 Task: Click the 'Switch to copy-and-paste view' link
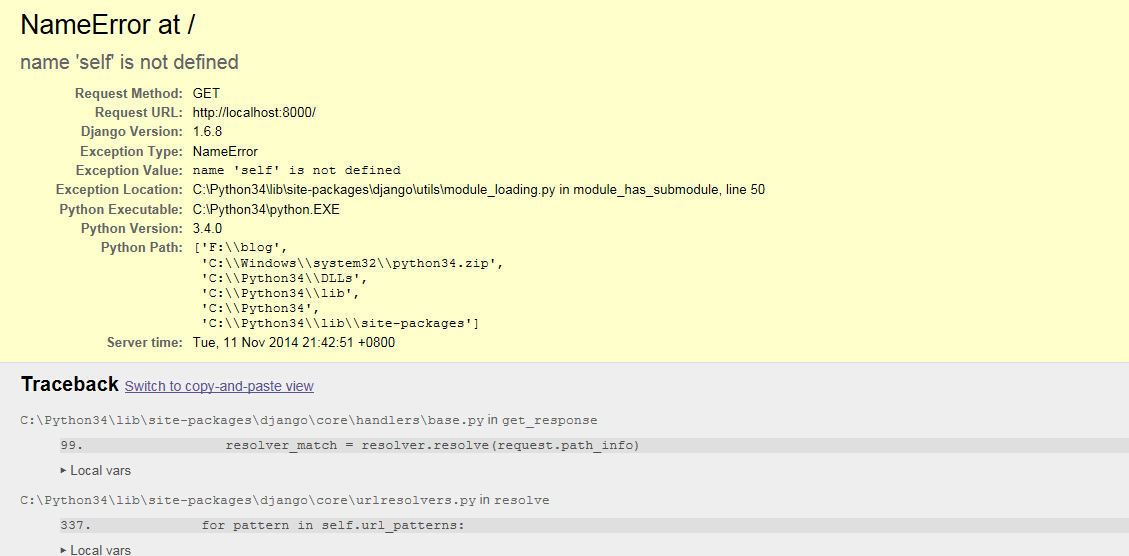pyautogui.click(x=219, y=386)
